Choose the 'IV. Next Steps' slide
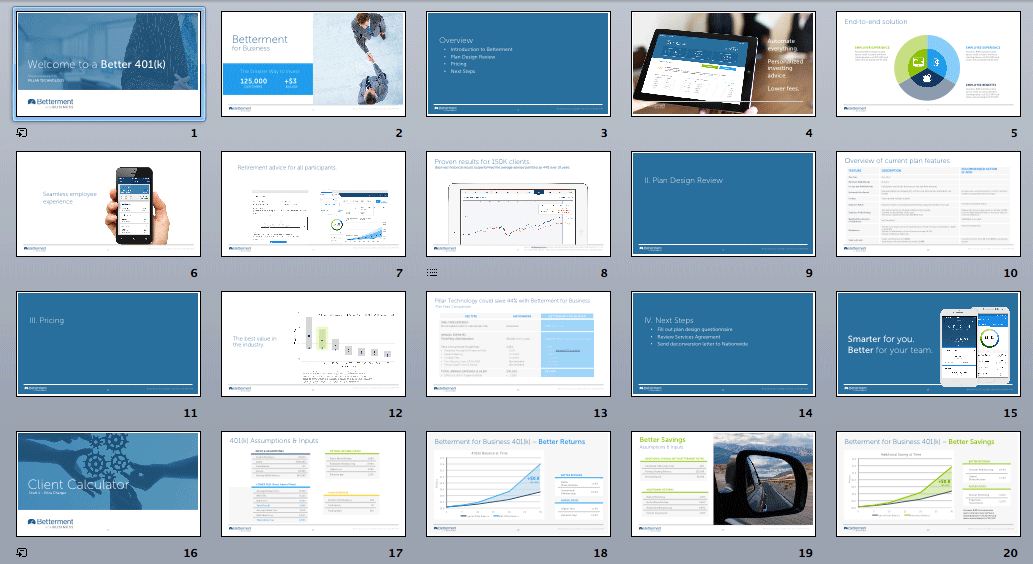Viewport: 1033px width, 564px height. coord(723,344)
